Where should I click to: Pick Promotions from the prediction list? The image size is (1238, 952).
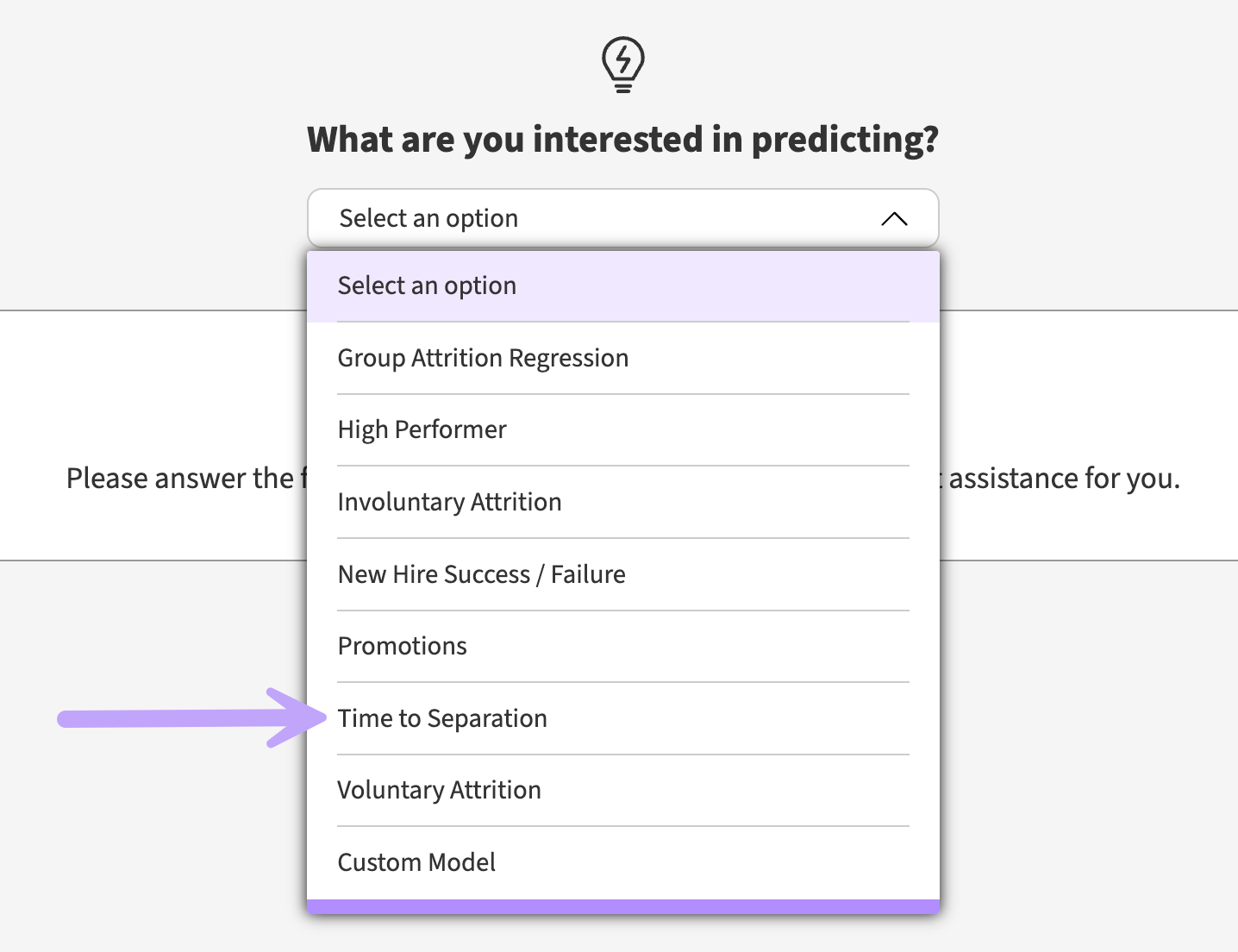click(x=622, y=646)
